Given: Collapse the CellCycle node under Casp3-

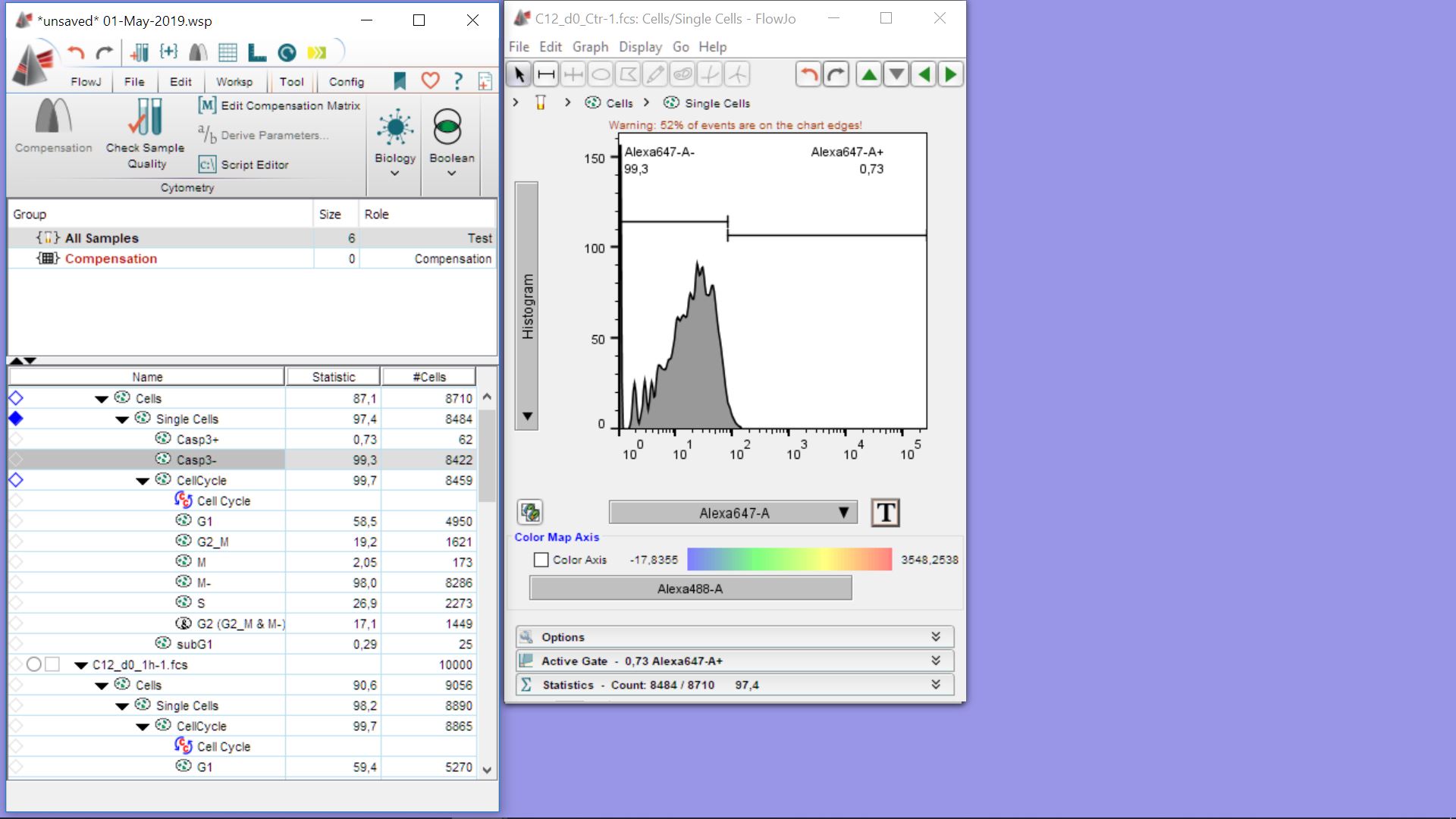Looking at the screenshot, I should pos(143,481).
